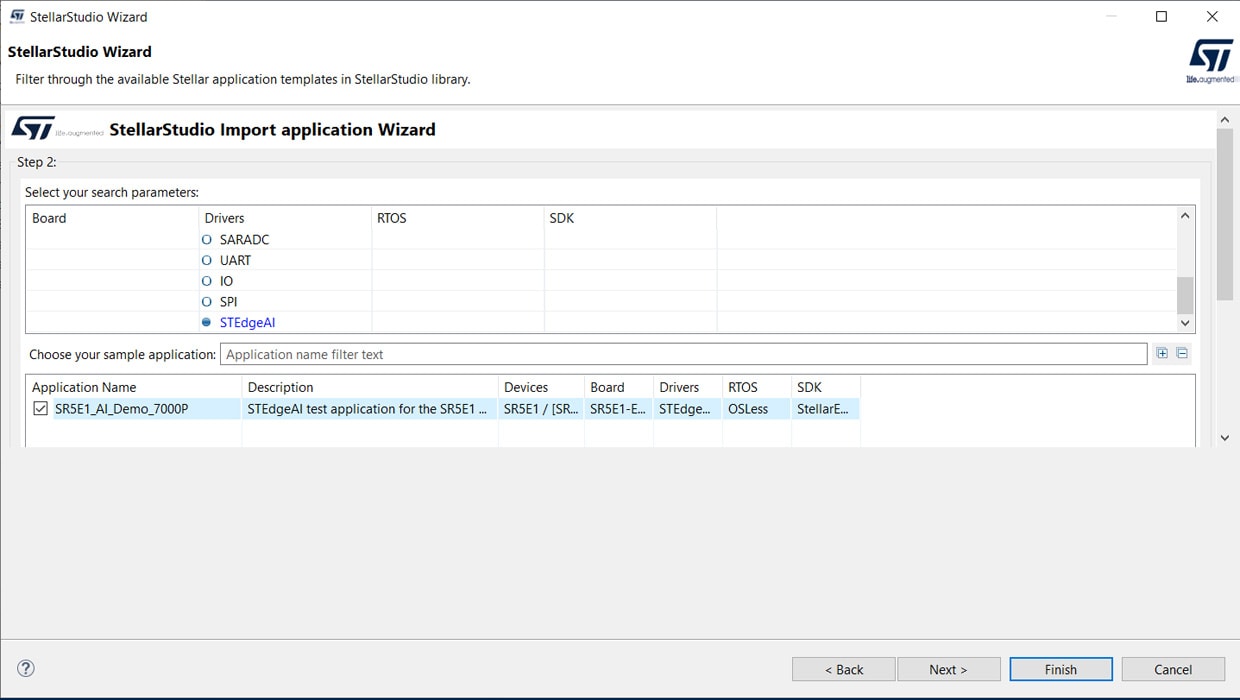Click the Application Name column header
The width and height of the screenshot is (1240, 700).
[84, 387]
